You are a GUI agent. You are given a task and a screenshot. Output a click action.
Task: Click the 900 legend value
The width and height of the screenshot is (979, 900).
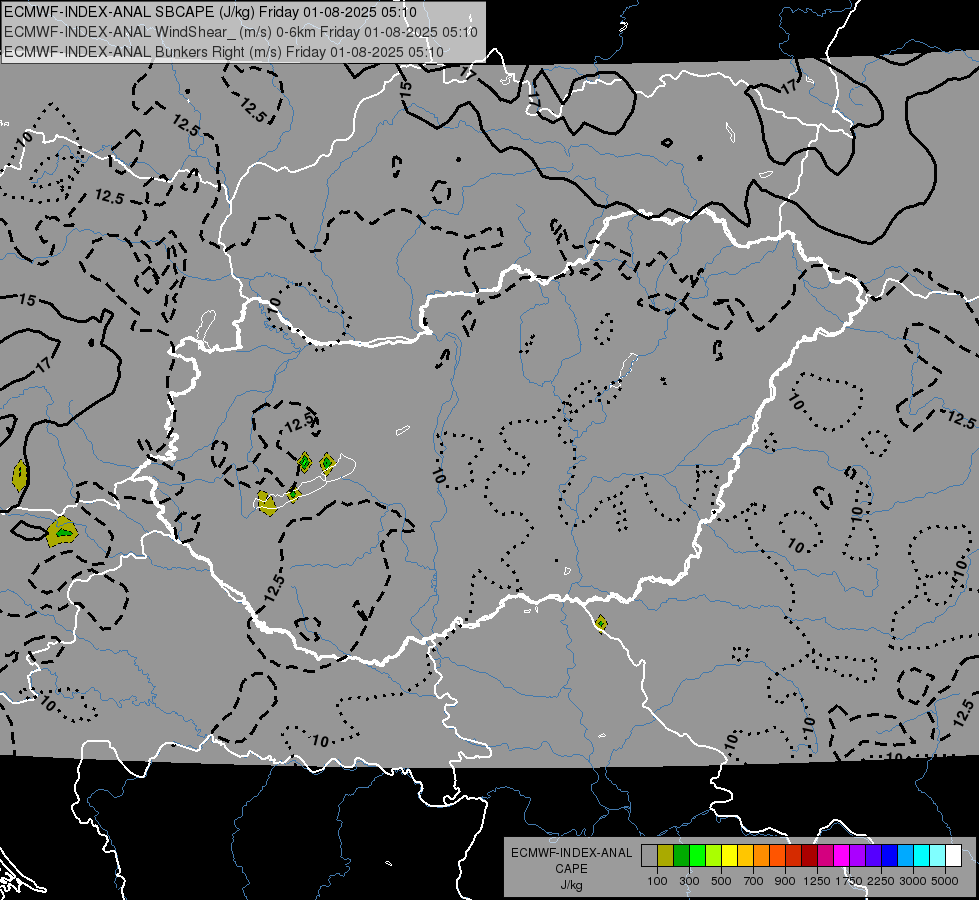tap(785, 881)
